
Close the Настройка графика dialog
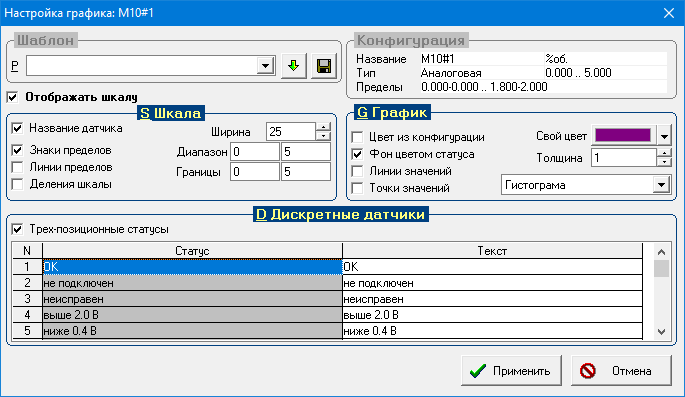click(669, 13)
